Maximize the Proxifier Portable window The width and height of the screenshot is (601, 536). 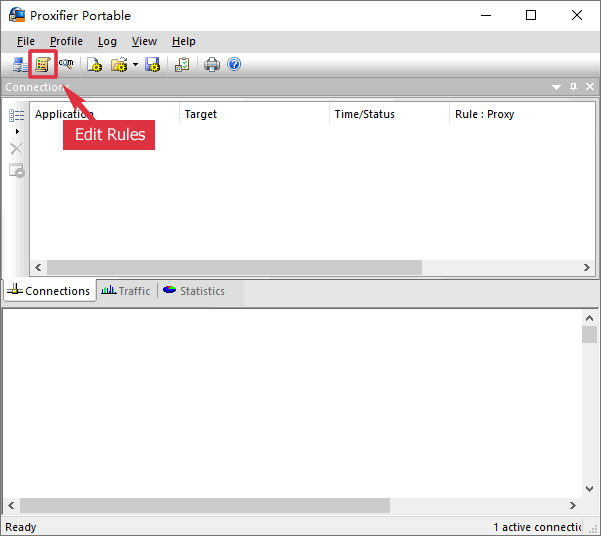click(x=531, y=15)
